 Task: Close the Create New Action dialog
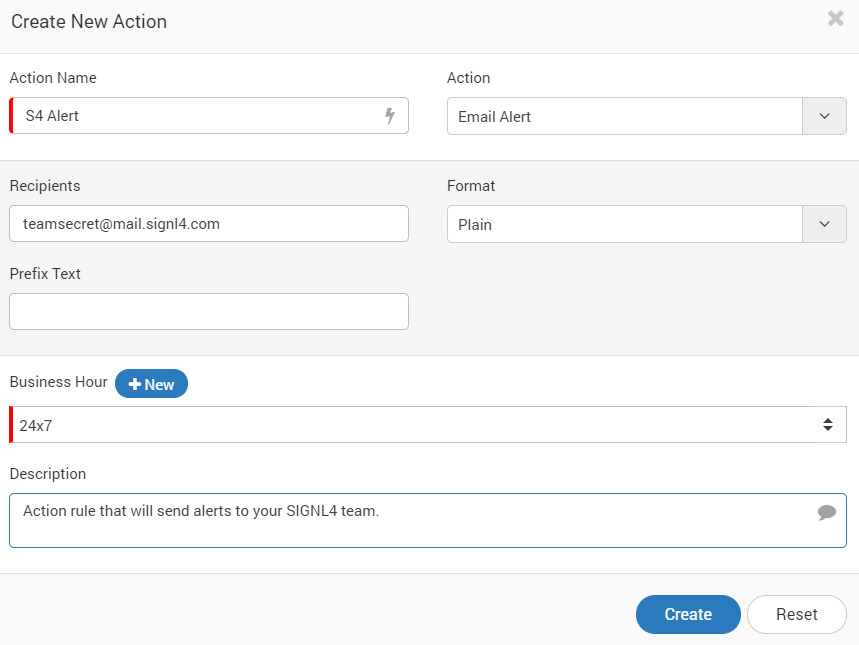coord(835,19)
